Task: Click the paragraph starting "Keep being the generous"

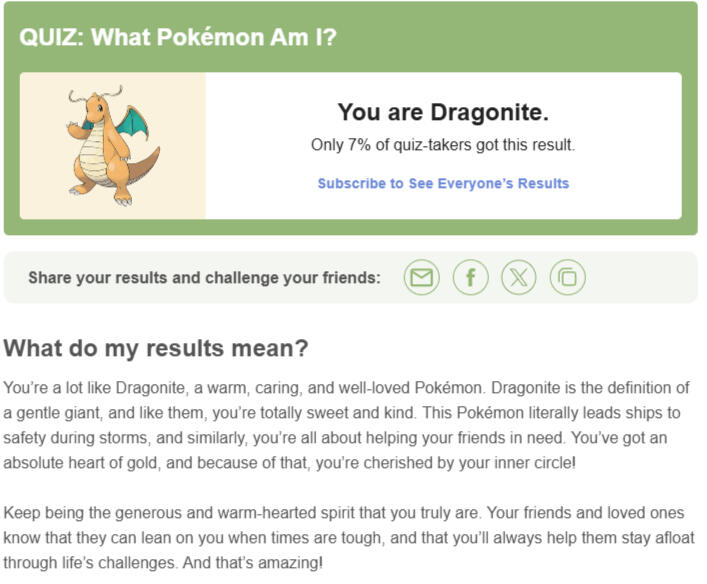Action: [x=346, y=538]
